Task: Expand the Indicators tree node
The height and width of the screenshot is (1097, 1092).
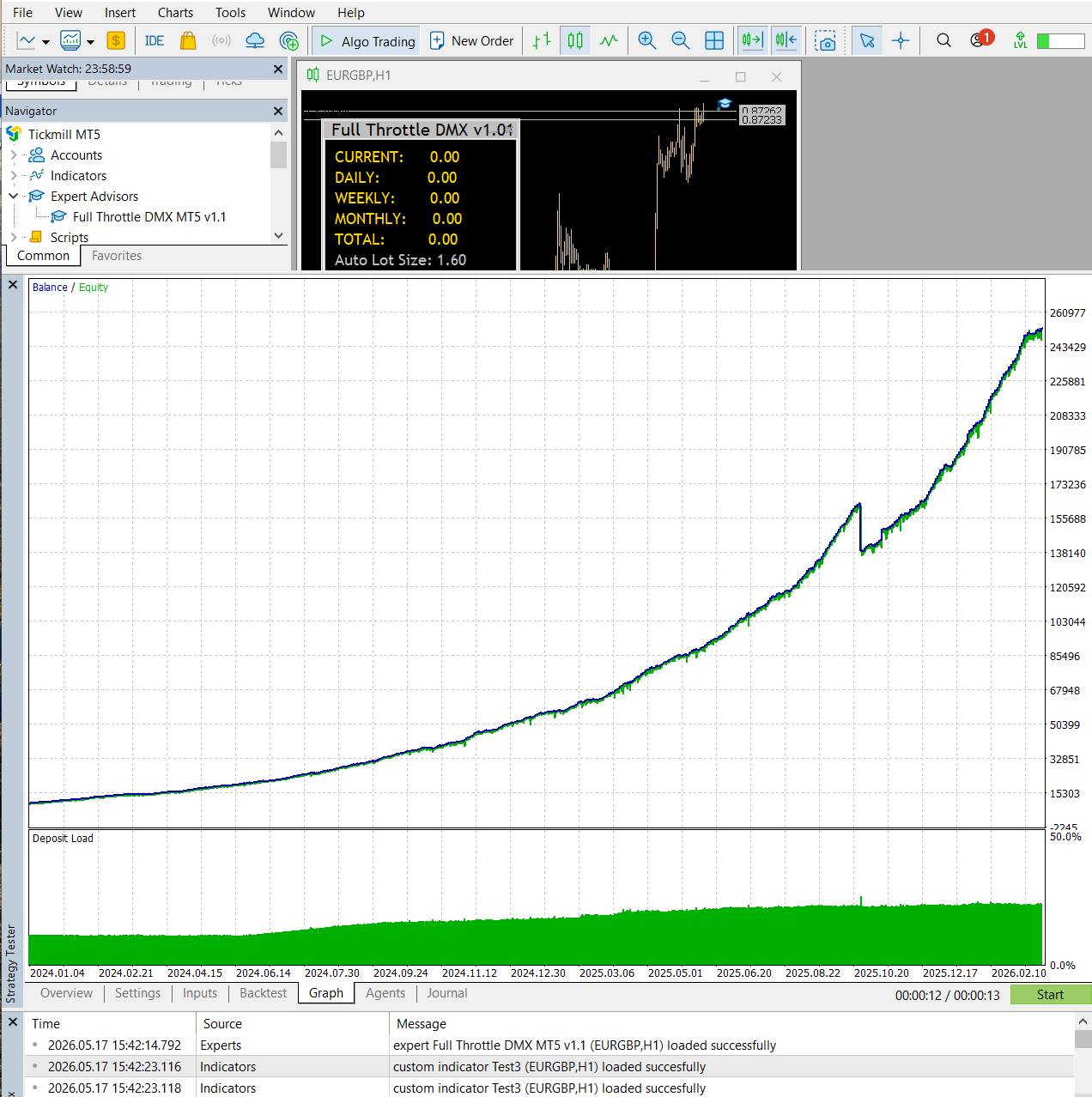Action: tap(14, 176)
